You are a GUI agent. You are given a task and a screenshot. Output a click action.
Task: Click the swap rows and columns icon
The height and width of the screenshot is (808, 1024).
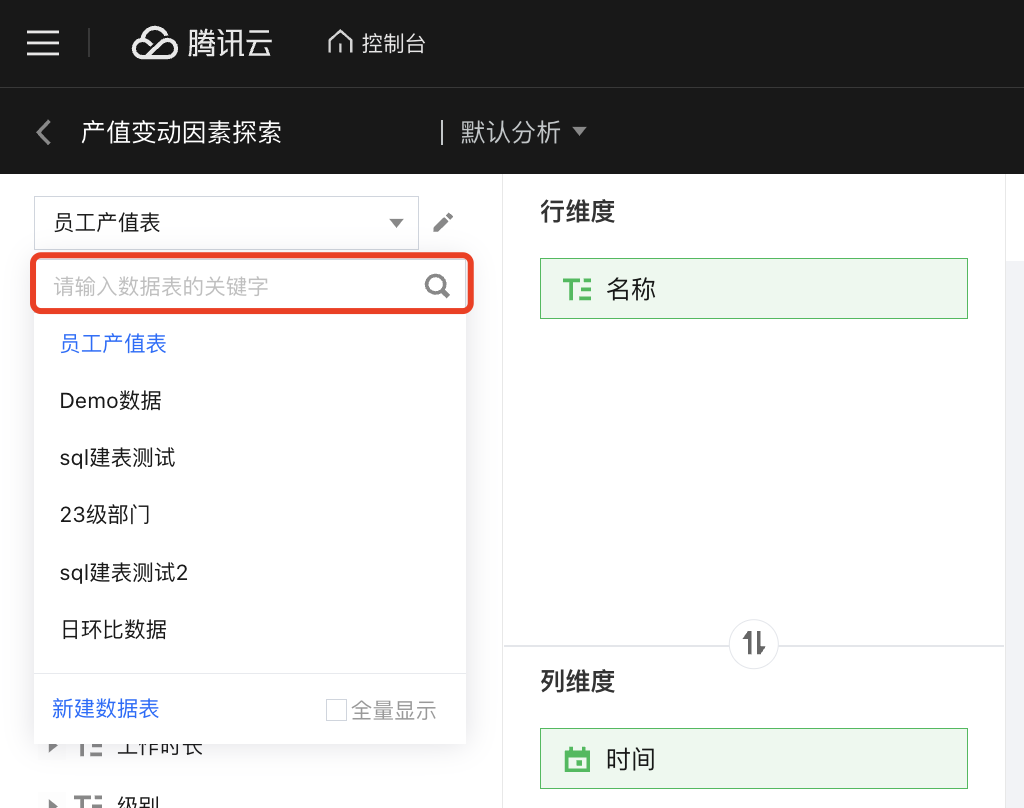754,643
